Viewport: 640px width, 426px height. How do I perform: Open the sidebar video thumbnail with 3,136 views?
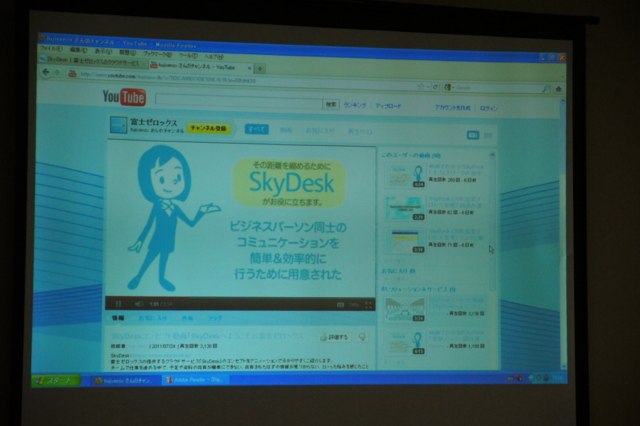[x=405, y=309]
